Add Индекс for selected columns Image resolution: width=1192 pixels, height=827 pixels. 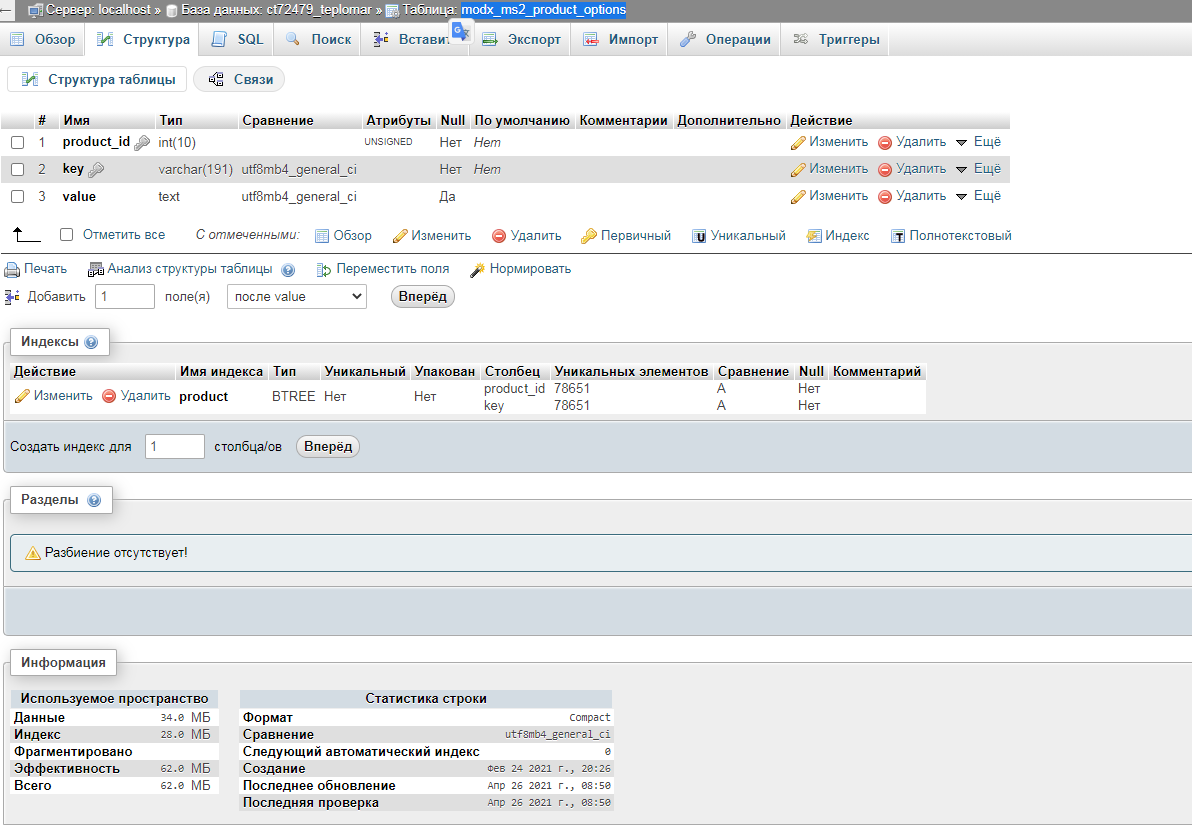[838, 236]
